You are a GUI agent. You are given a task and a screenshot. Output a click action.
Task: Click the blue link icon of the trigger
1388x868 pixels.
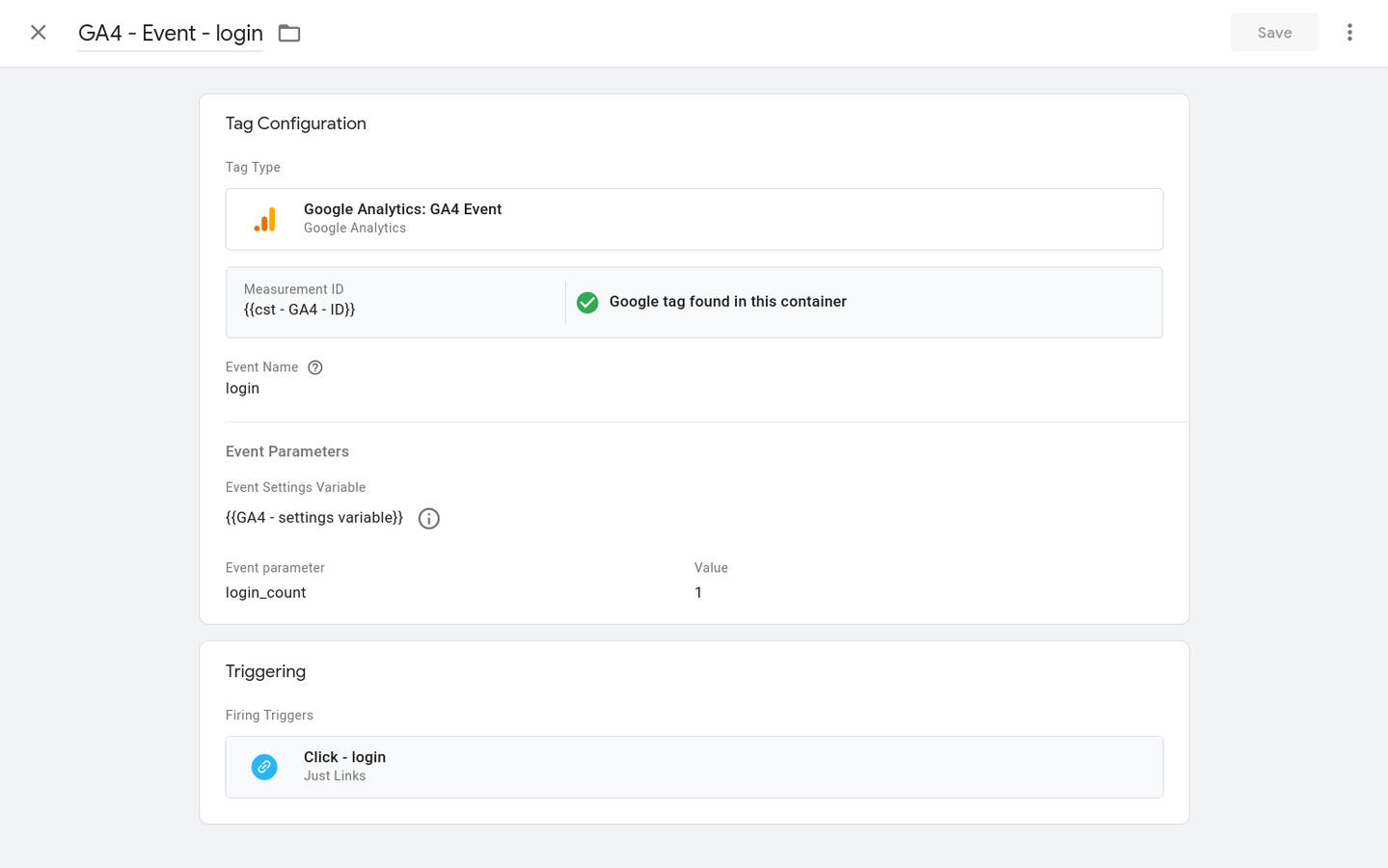click(x=264, y=767)
